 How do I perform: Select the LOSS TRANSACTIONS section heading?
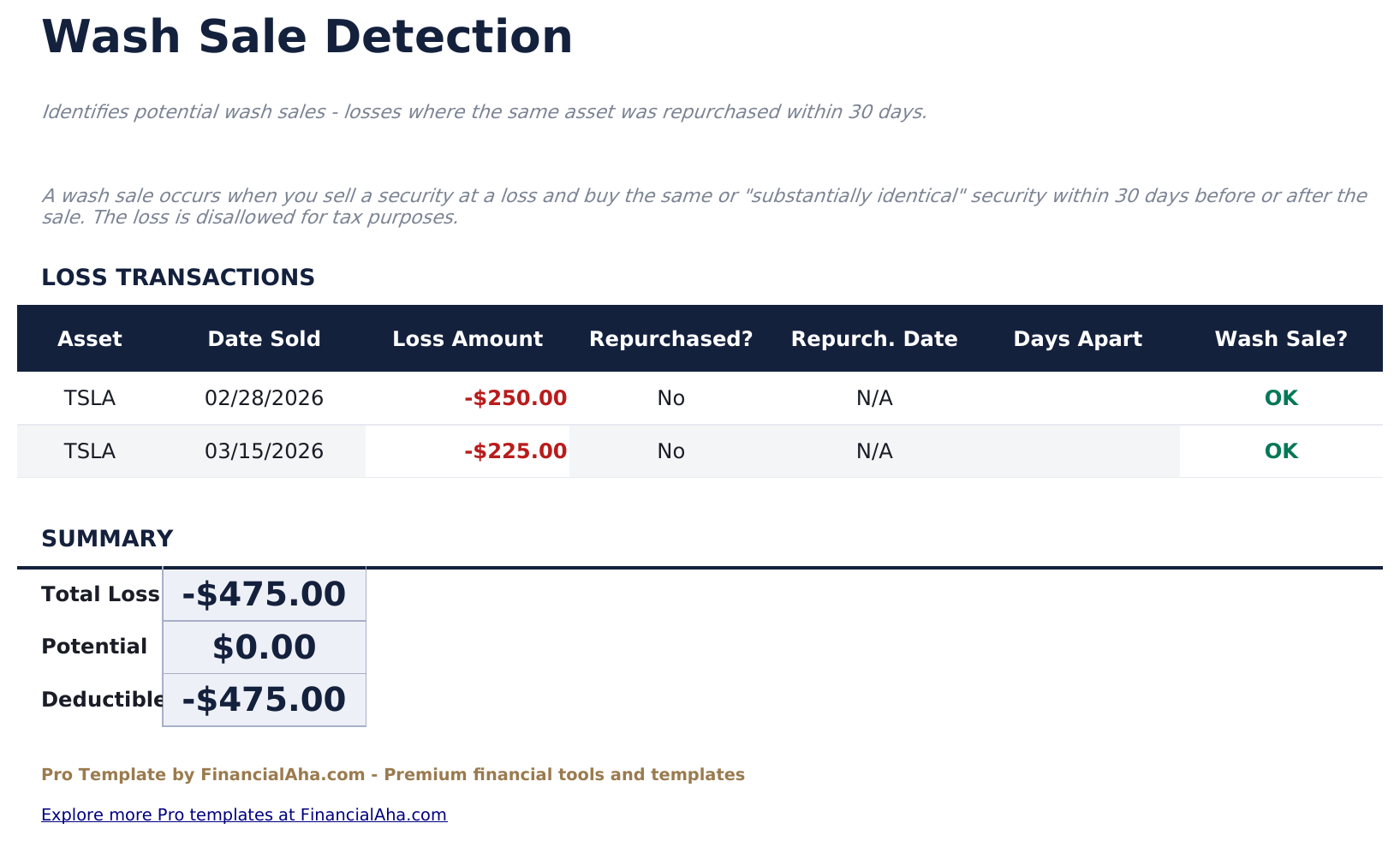[177, 277]
